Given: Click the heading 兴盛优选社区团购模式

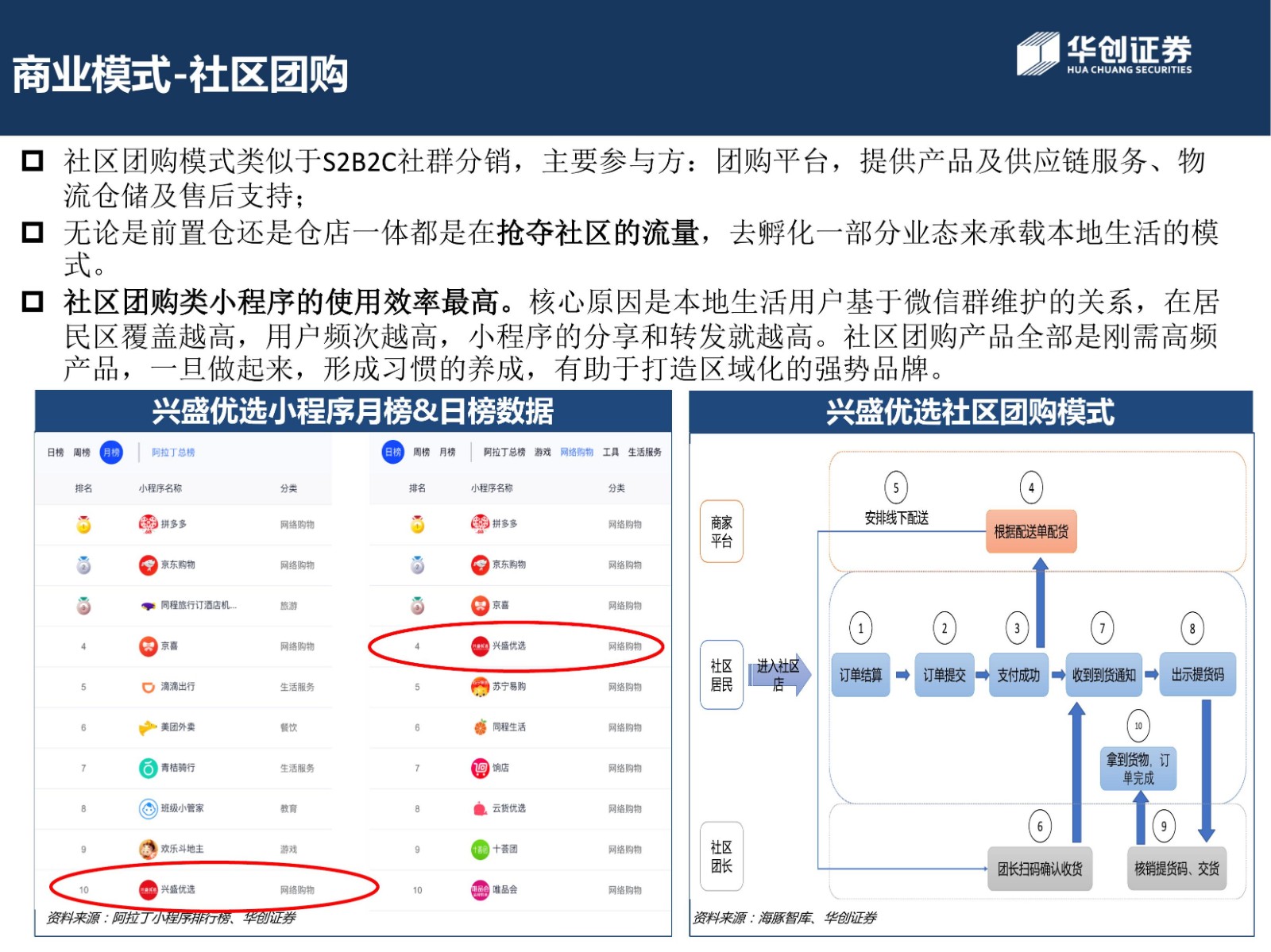Looking at the screenshot, I should click(971, 412).
